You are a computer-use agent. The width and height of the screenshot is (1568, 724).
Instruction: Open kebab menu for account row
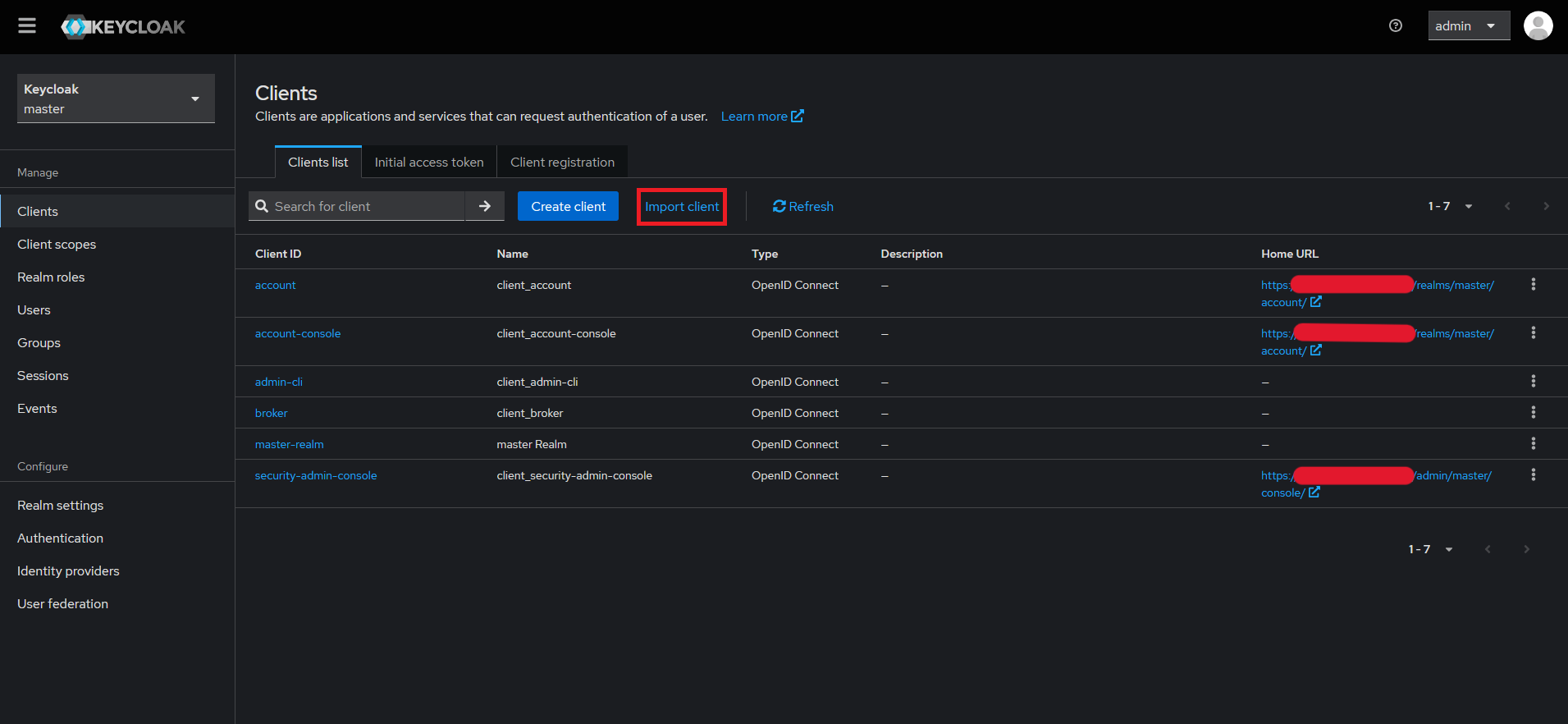tap(1533, 284)
